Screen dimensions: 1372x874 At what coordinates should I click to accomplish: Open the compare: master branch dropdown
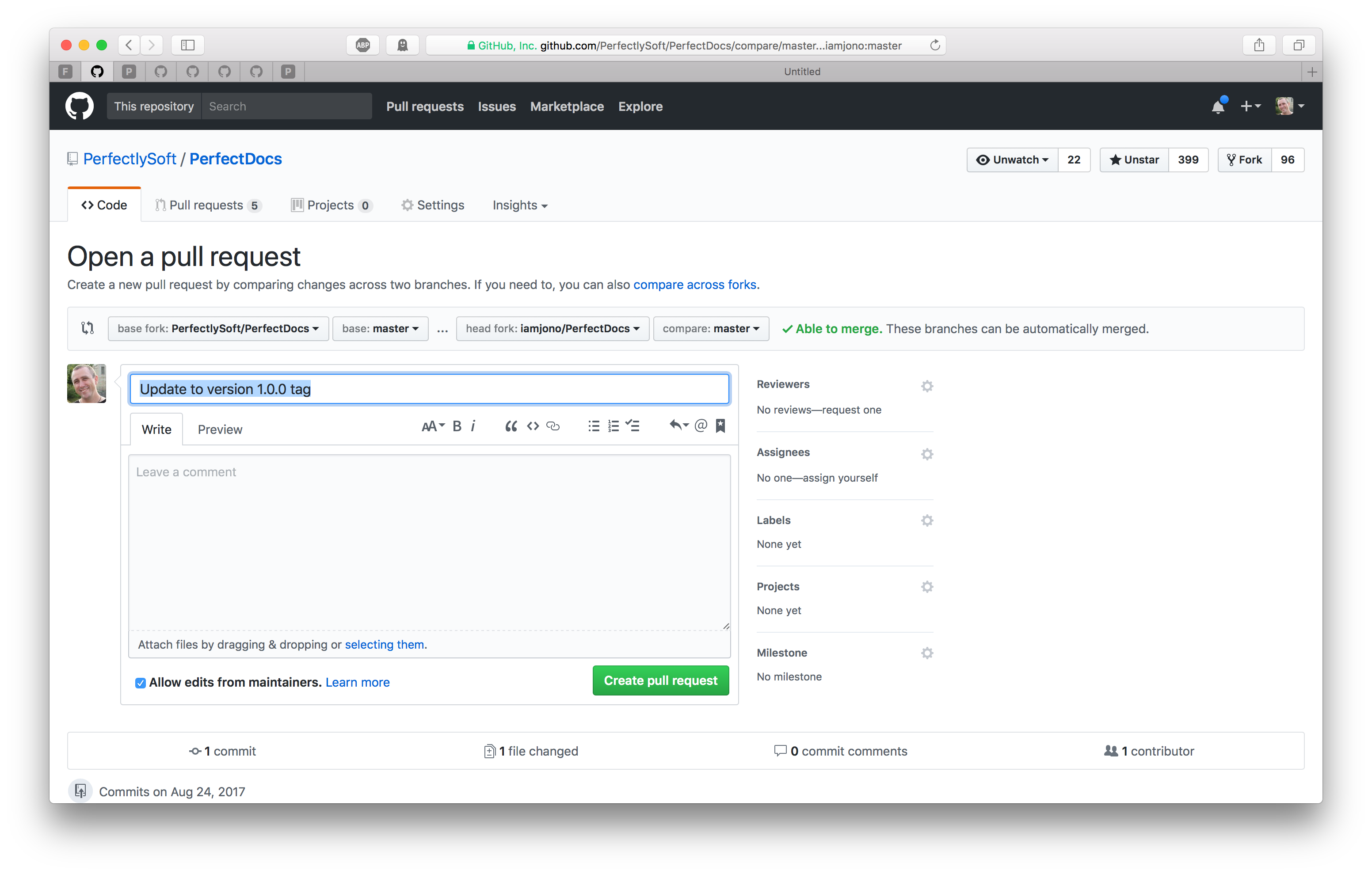click(710, 329)
